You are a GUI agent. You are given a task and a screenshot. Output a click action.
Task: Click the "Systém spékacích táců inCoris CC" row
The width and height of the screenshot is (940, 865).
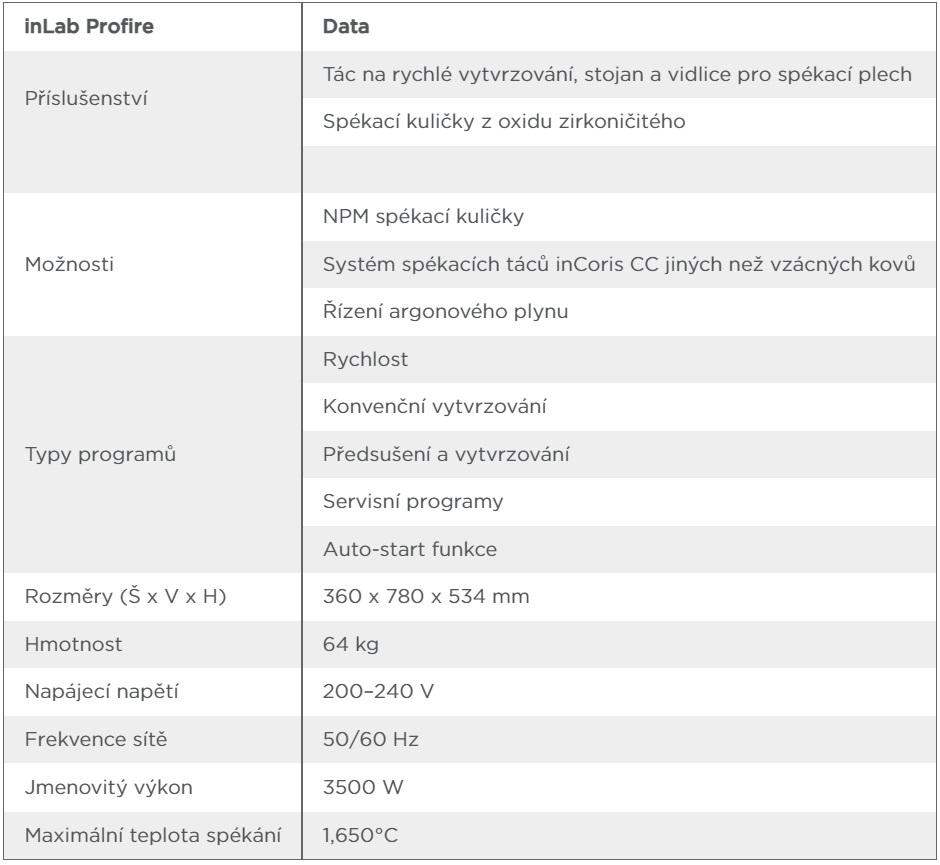620,264
